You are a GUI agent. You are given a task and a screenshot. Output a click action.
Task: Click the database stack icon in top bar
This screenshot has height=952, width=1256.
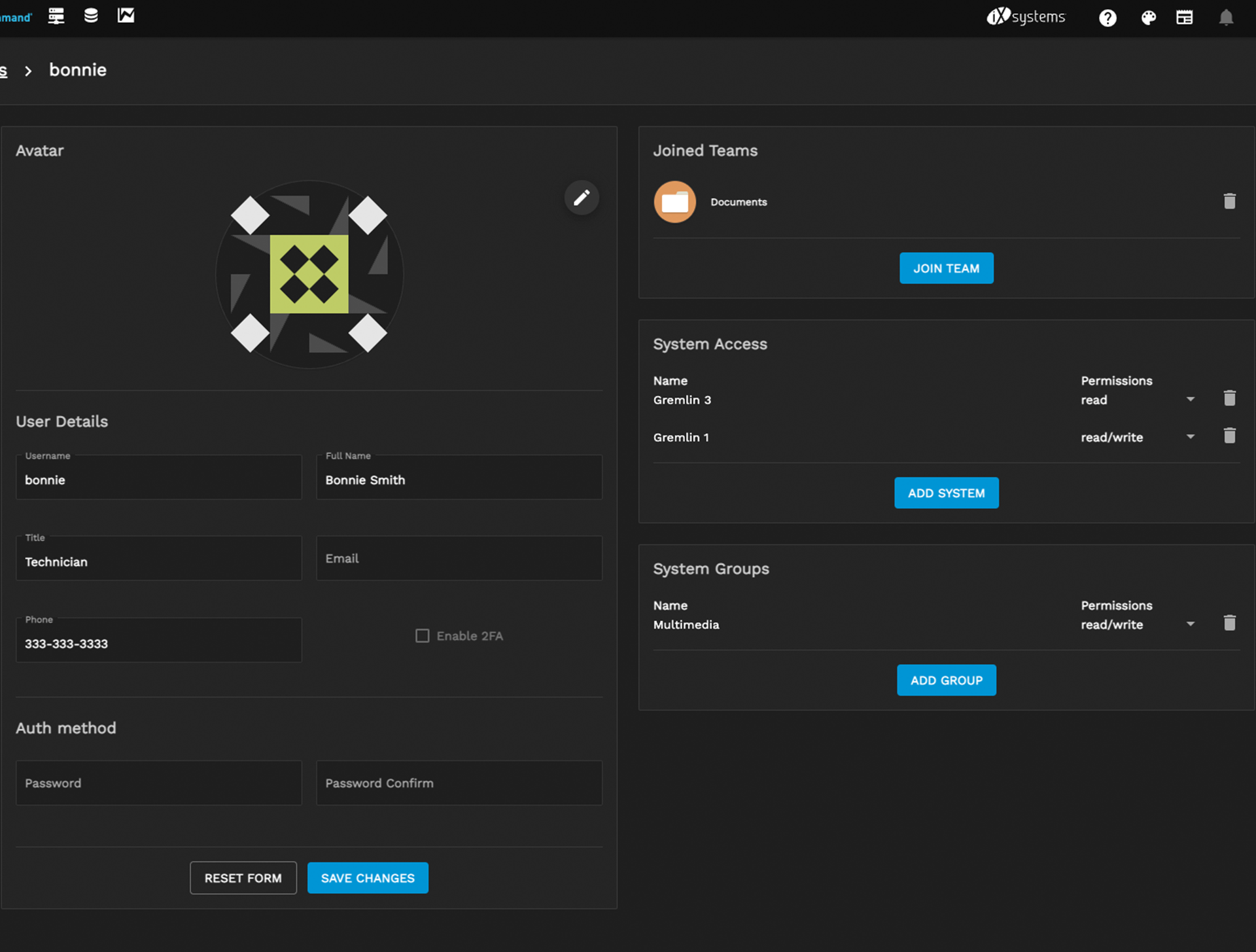point(91,16)
